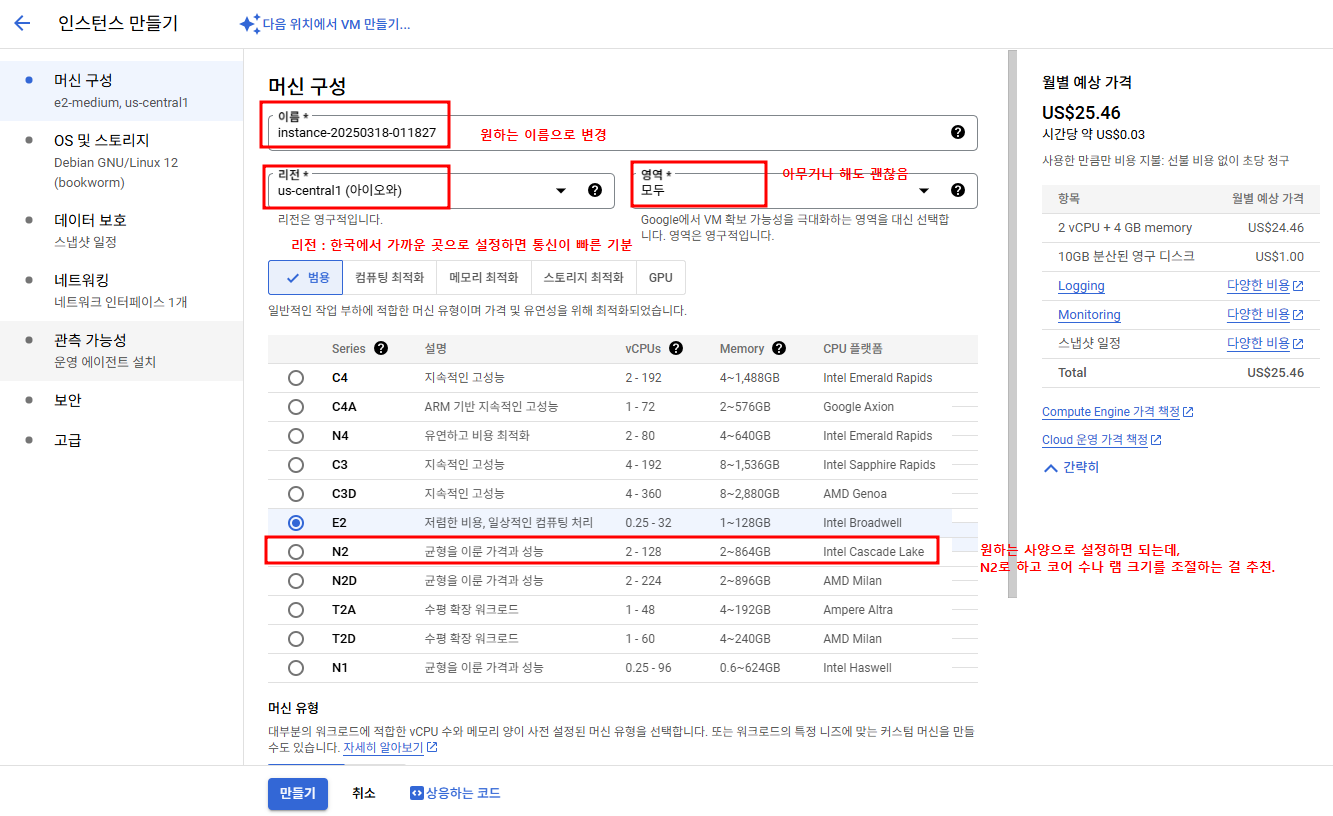Open help icon in the 이름 field
Viewport: 1333px width, 816px height.
tap(958, 132)
